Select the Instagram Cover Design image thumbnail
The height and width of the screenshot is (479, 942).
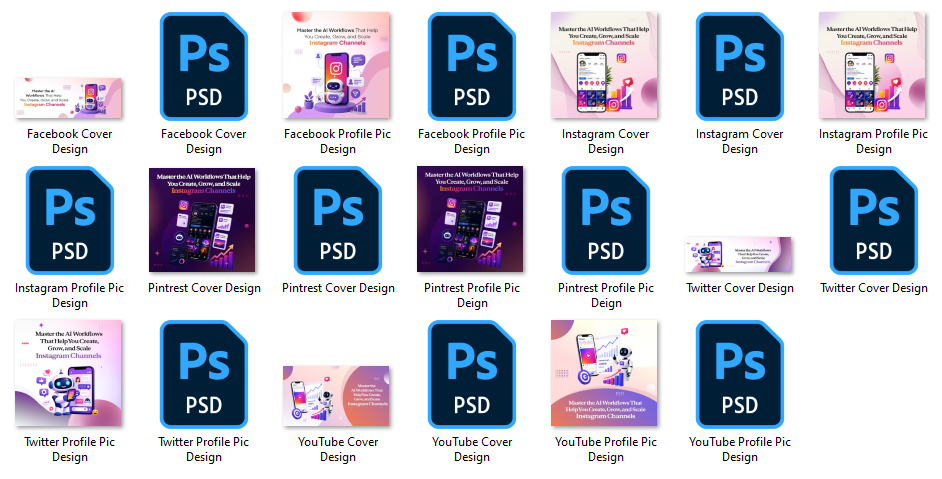(604, 65)
